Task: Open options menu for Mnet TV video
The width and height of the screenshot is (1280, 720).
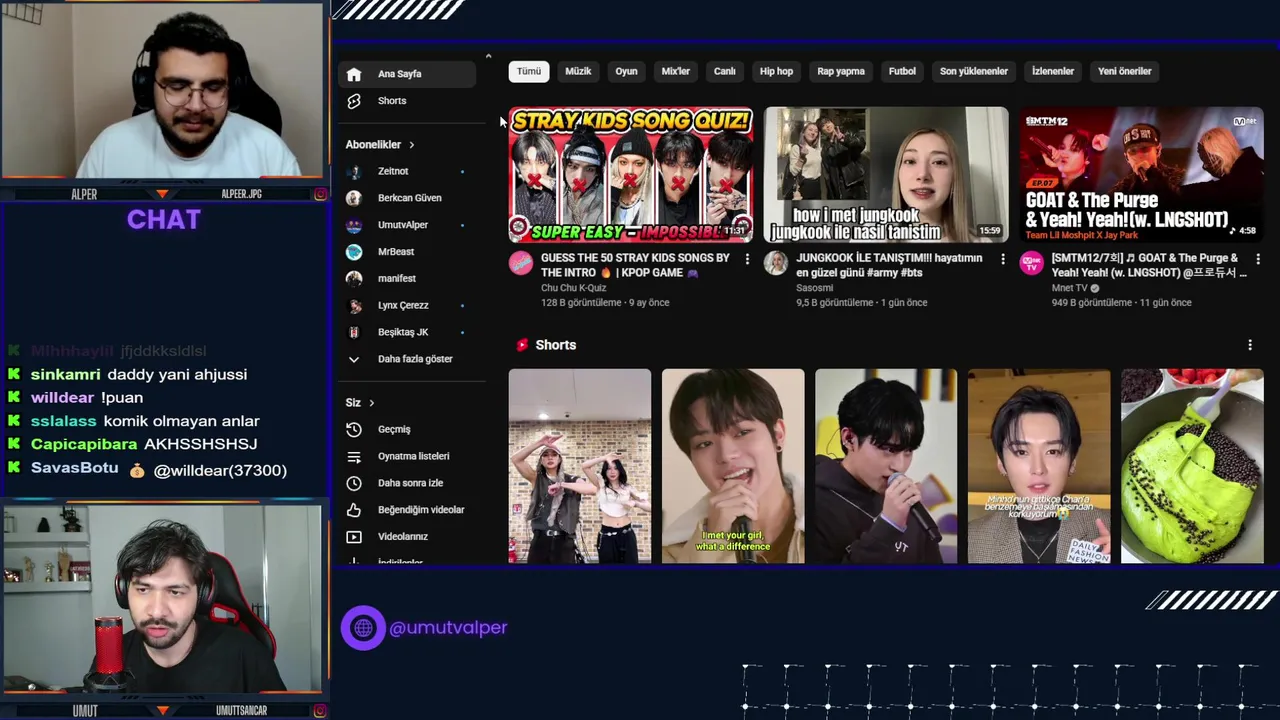Action: point(1257,259)
